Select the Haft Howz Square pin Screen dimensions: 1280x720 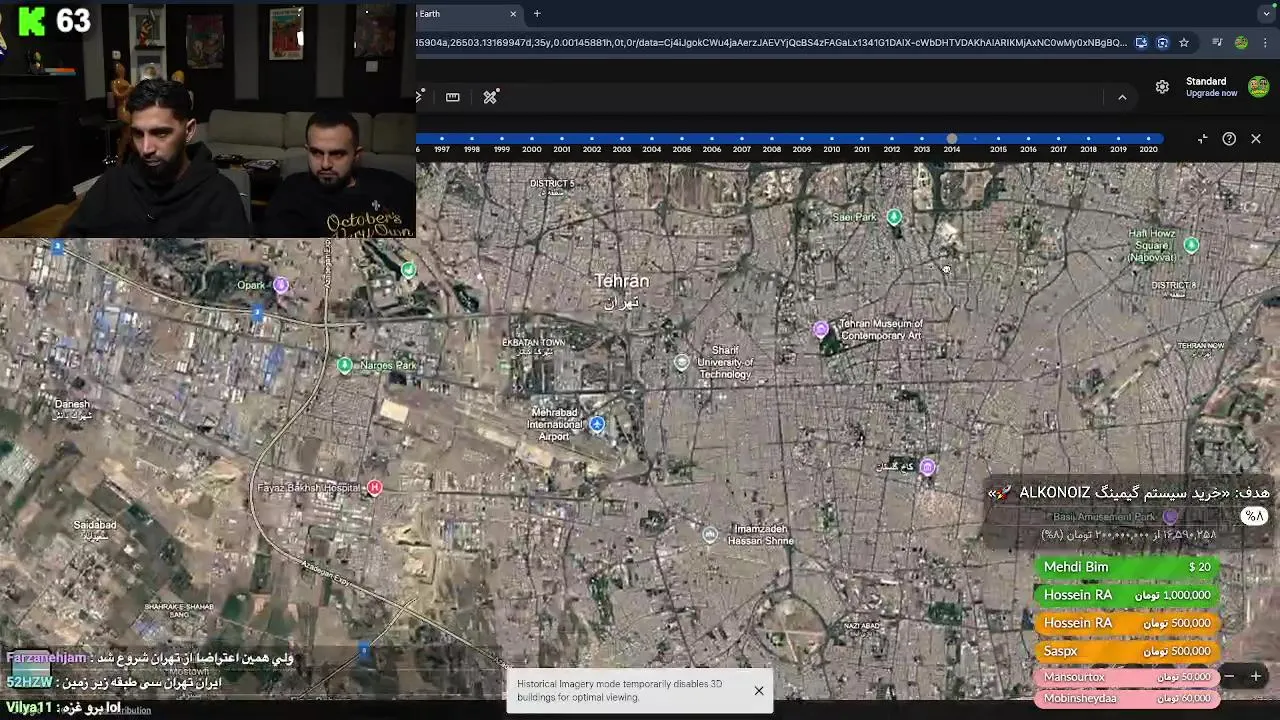point(1191,245)
